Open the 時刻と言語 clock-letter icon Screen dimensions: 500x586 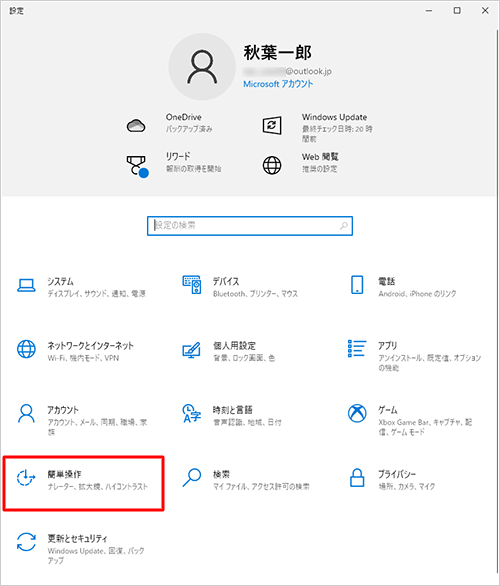[191, 413]
